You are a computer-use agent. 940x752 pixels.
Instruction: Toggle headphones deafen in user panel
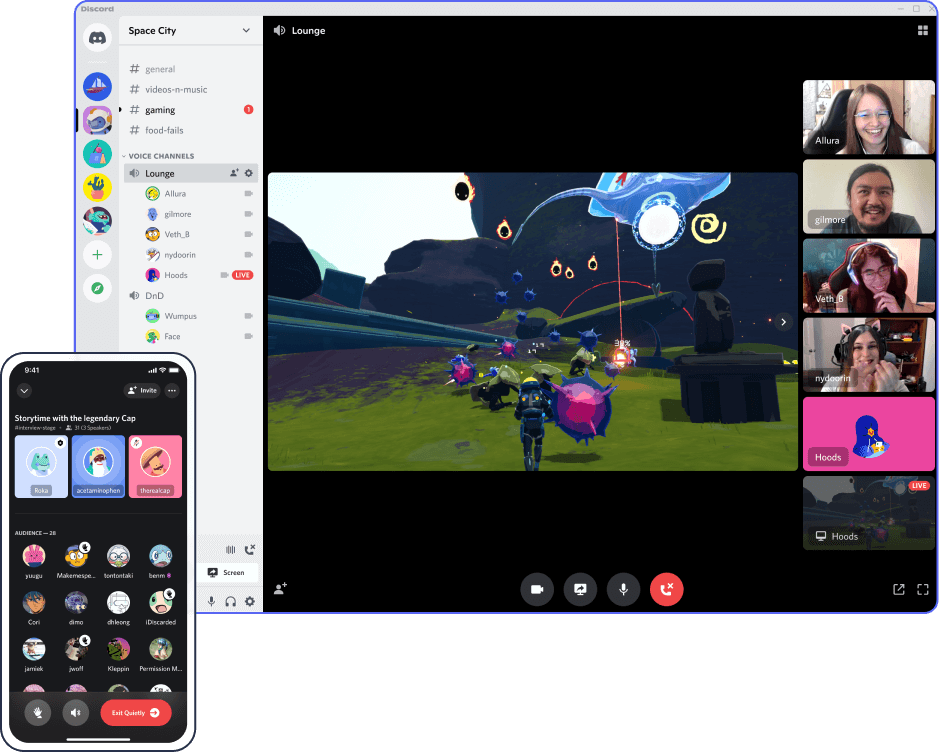point(230,601)
